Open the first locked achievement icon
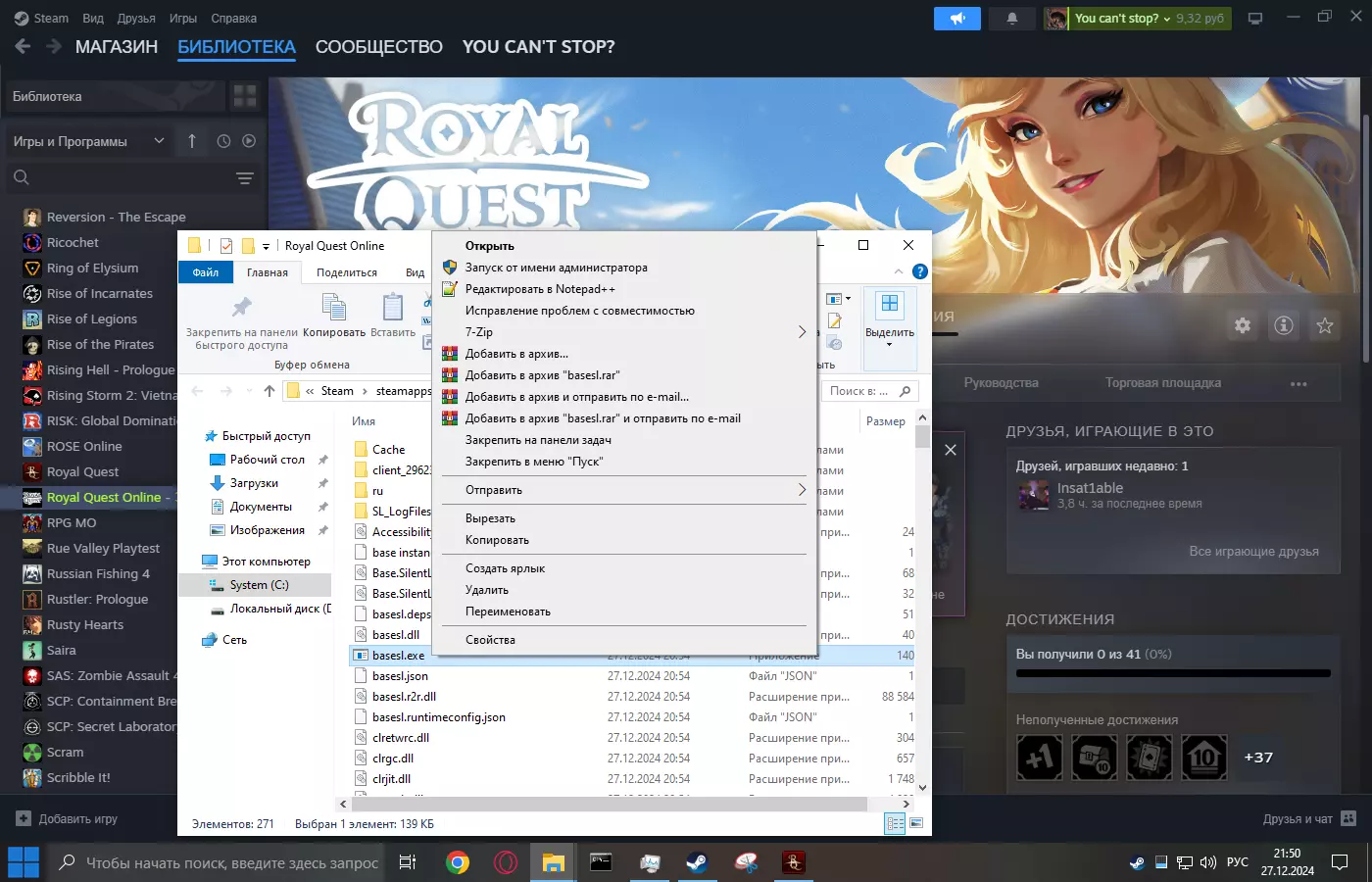 point(1040,758)
